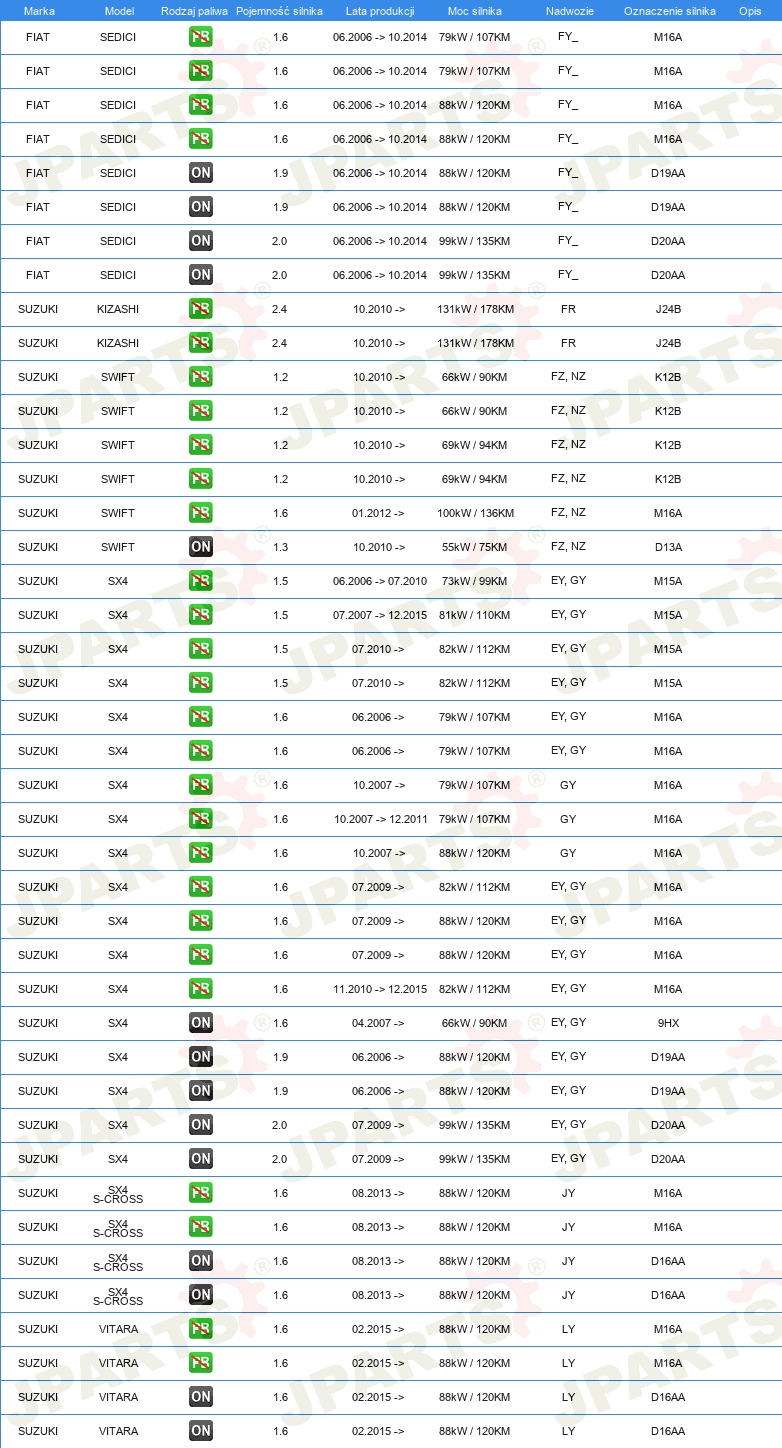Image resolution: width=782 pixels, height=1448 pixels.
Task: Select SUZUKI cell in the 81kW / 110KM row
Action: (x=38, y=615)
